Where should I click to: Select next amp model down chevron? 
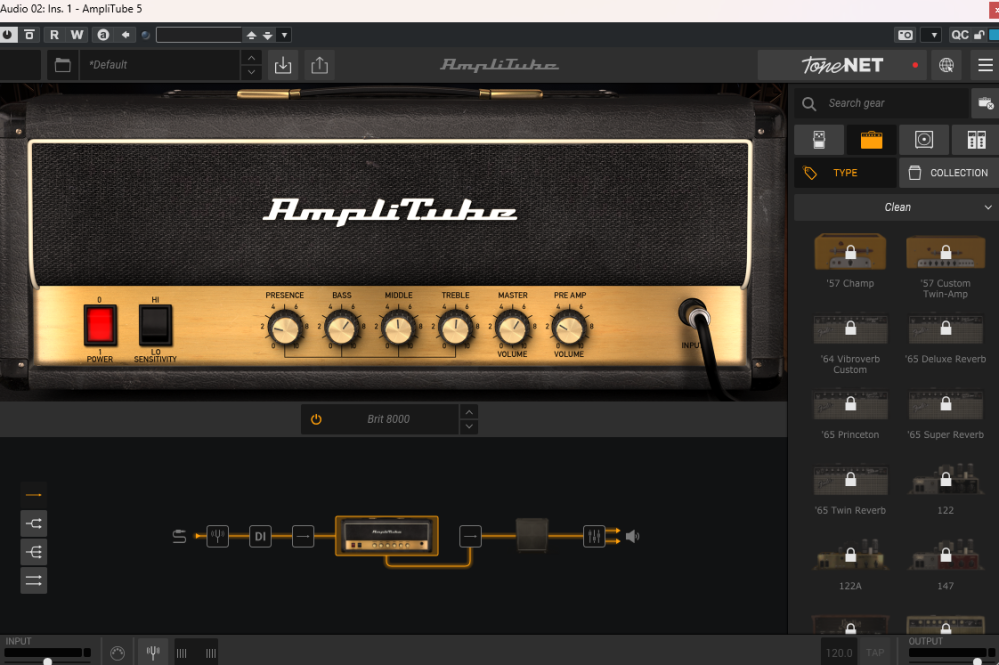469,427
